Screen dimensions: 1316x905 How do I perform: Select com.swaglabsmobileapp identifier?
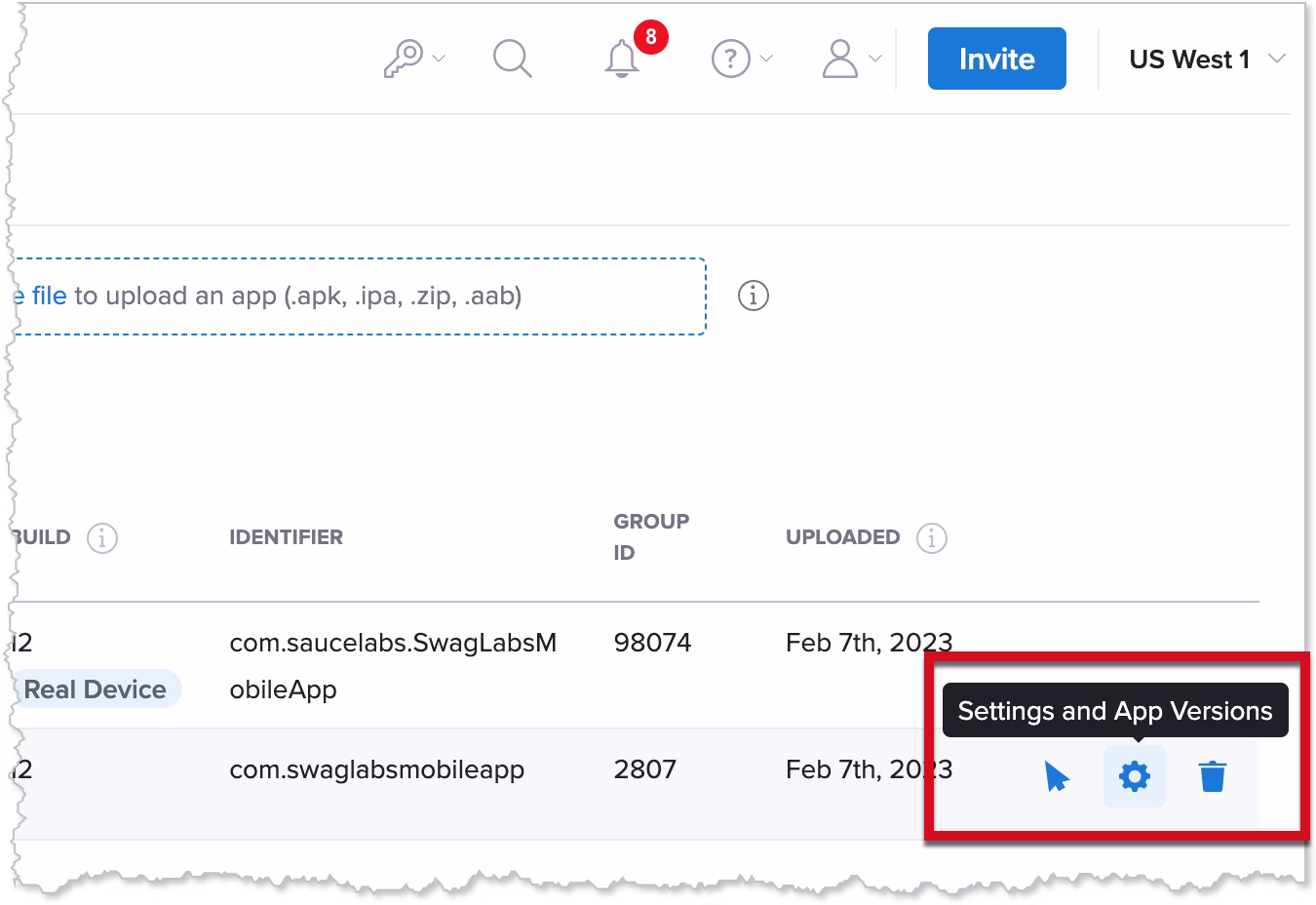pyautogui.click(x=376, y=769)
